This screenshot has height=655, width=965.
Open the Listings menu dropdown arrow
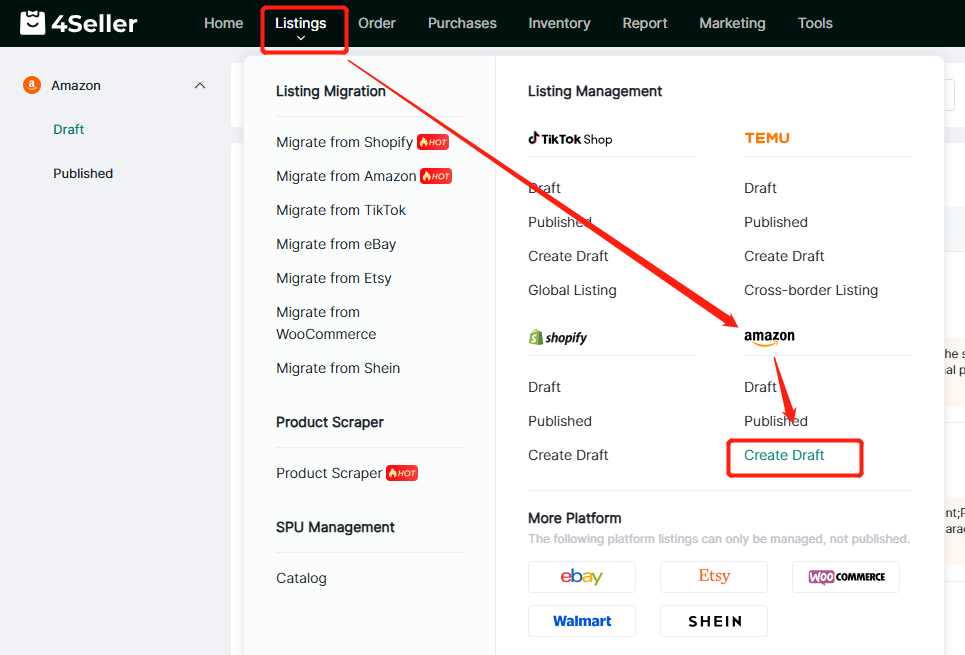point(301,38)
